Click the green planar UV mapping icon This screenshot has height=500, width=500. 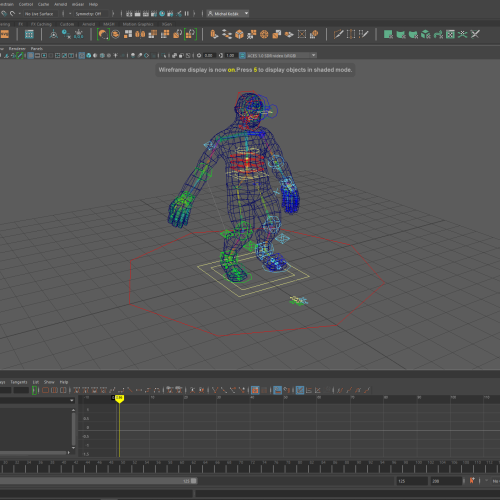[x=388, y=34]
